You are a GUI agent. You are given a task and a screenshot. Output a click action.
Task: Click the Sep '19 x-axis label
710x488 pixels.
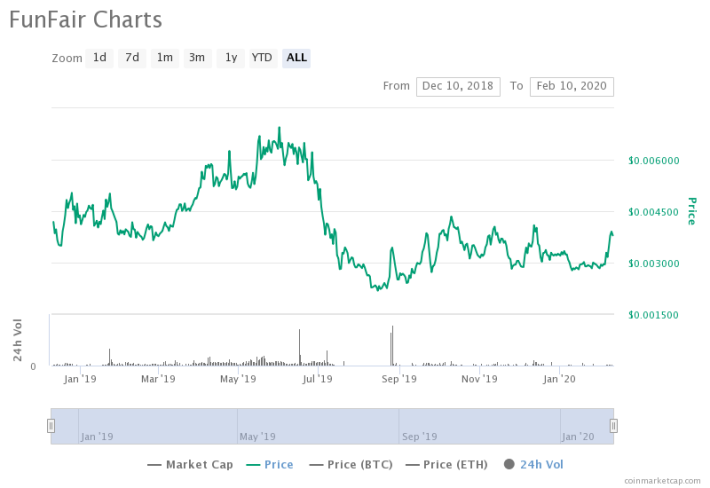click(x=399, y=379)
